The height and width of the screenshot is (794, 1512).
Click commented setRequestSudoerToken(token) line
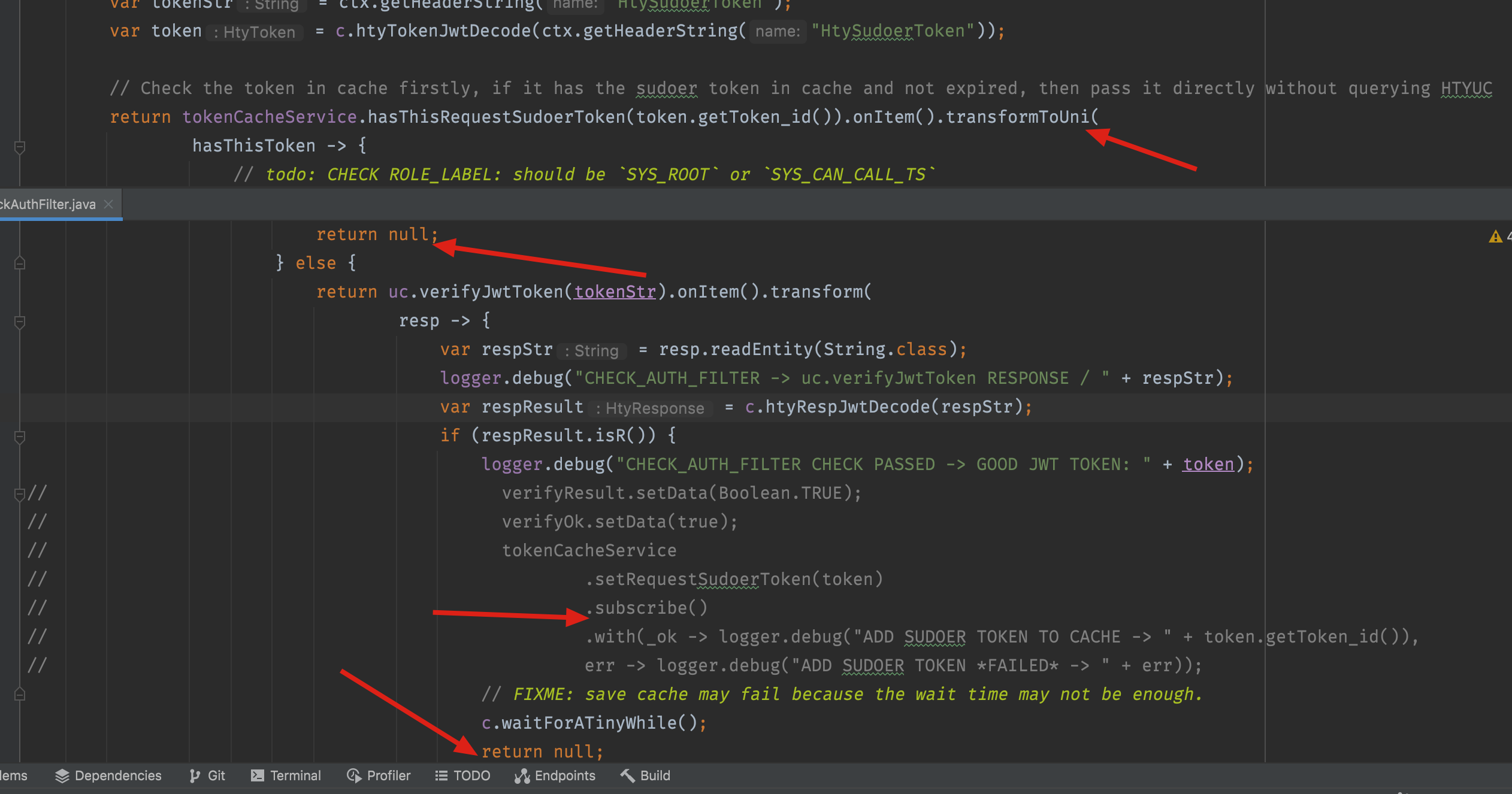pyautogui.click(x=734, y=579)
